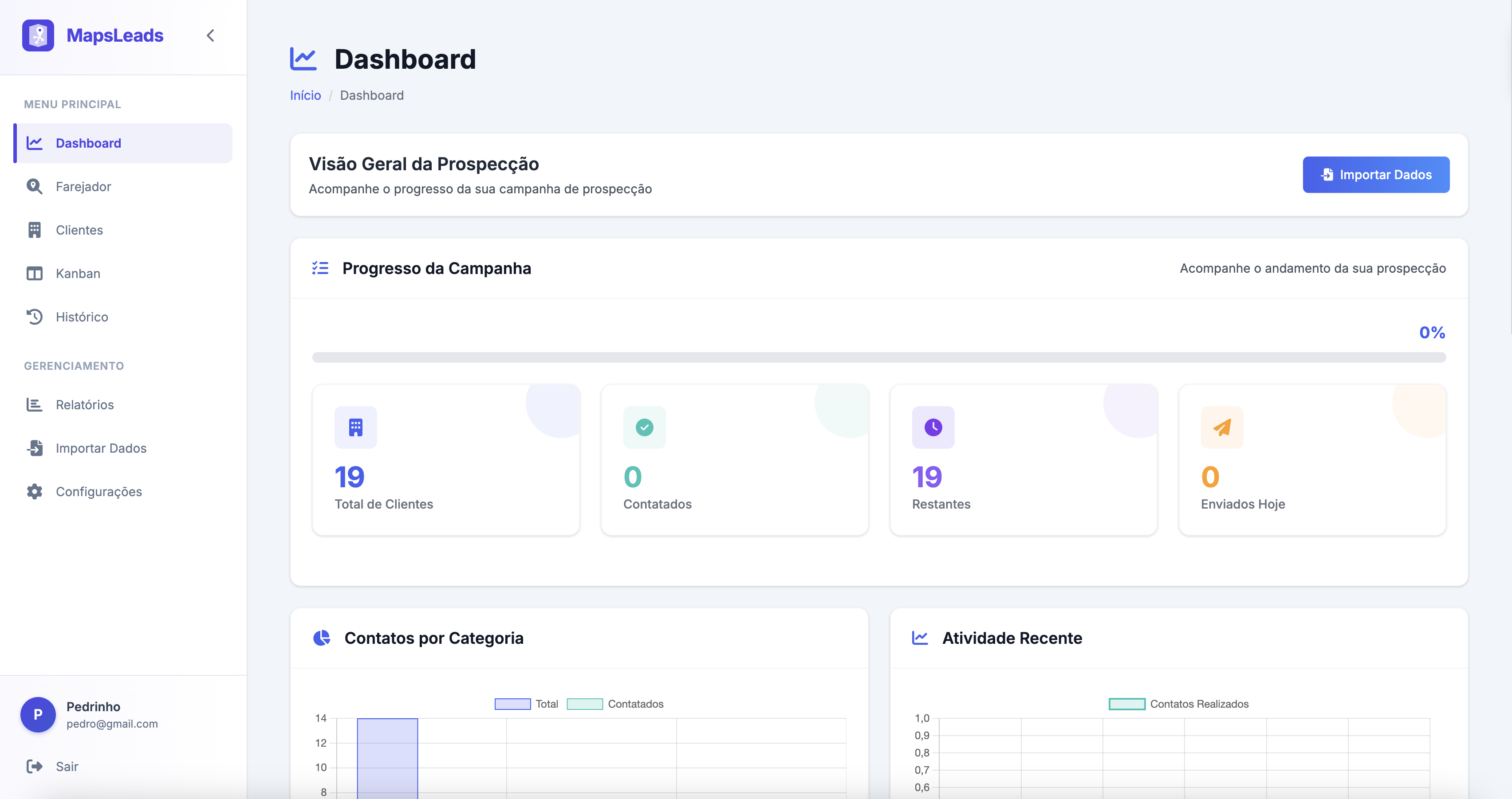This screenshot has height=799, width=1512.
Task: Click the paper plane icon on Enviados Hoje card
Action: click(x=1221, y=427)
